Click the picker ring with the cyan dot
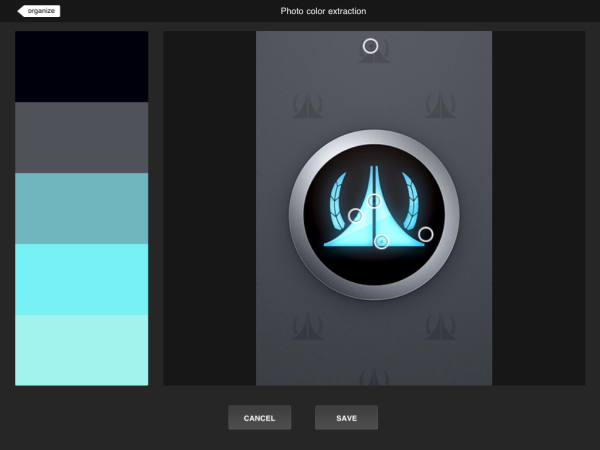The image size is (600, 450). click(x=381, y=241)
